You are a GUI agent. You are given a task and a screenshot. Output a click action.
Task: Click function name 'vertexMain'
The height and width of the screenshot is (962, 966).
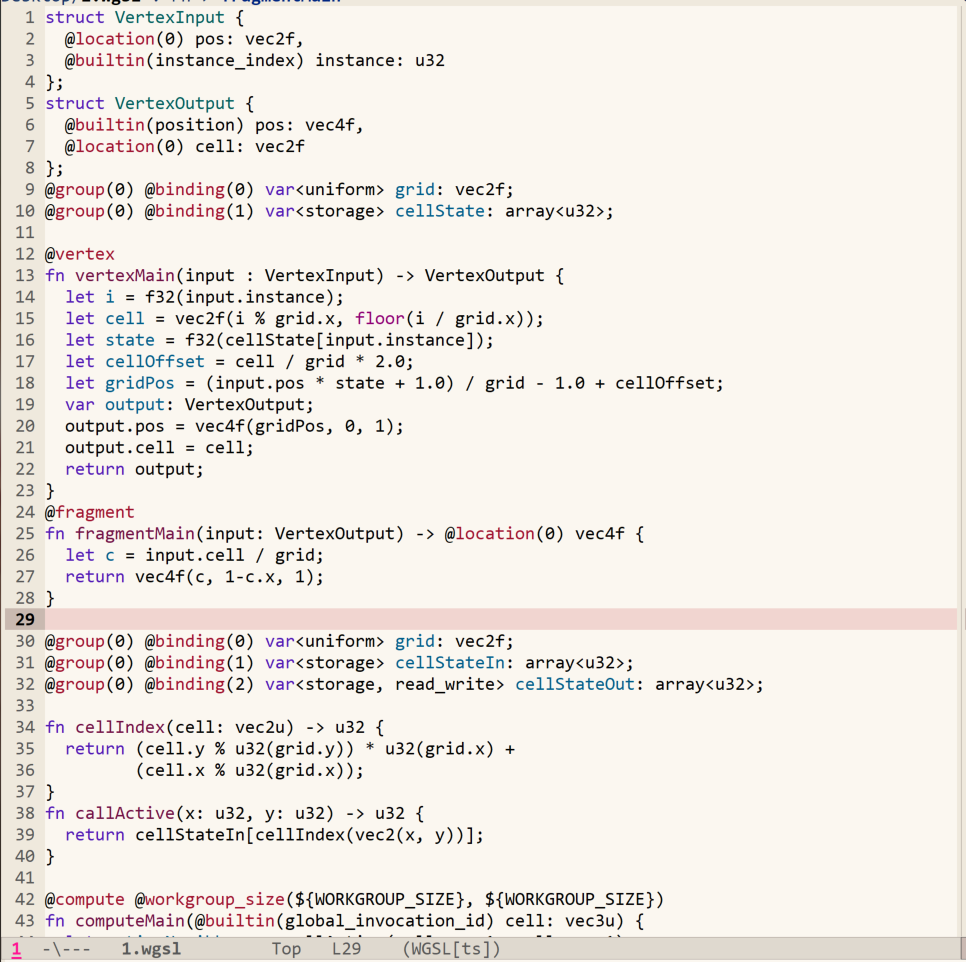pos(125,276)
